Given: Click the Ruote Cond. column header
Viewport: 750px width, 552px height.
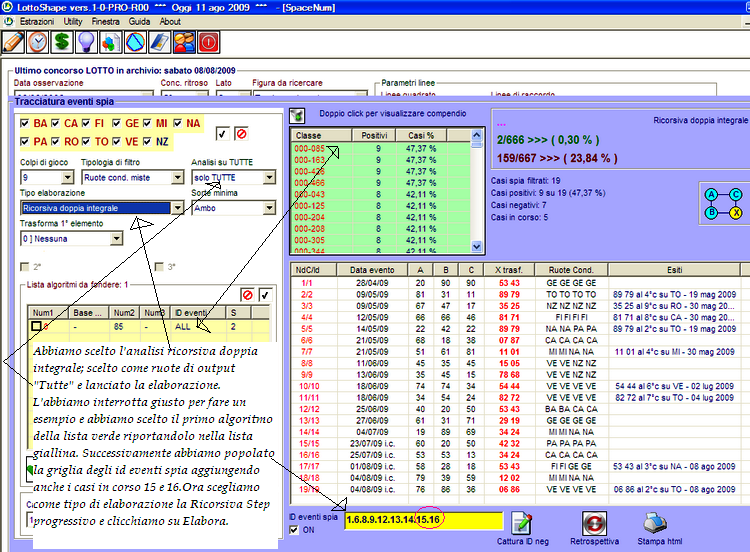Looking at the screenshot, I should coord(571,270).
